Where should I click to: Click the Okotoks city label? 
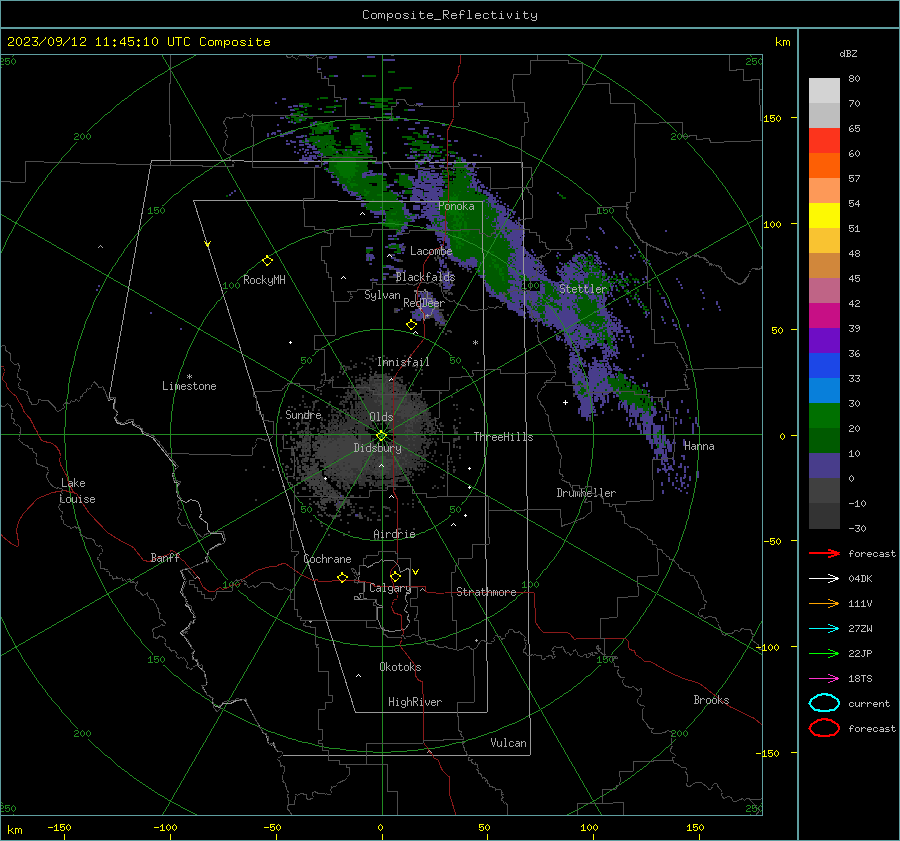point(400,667)
